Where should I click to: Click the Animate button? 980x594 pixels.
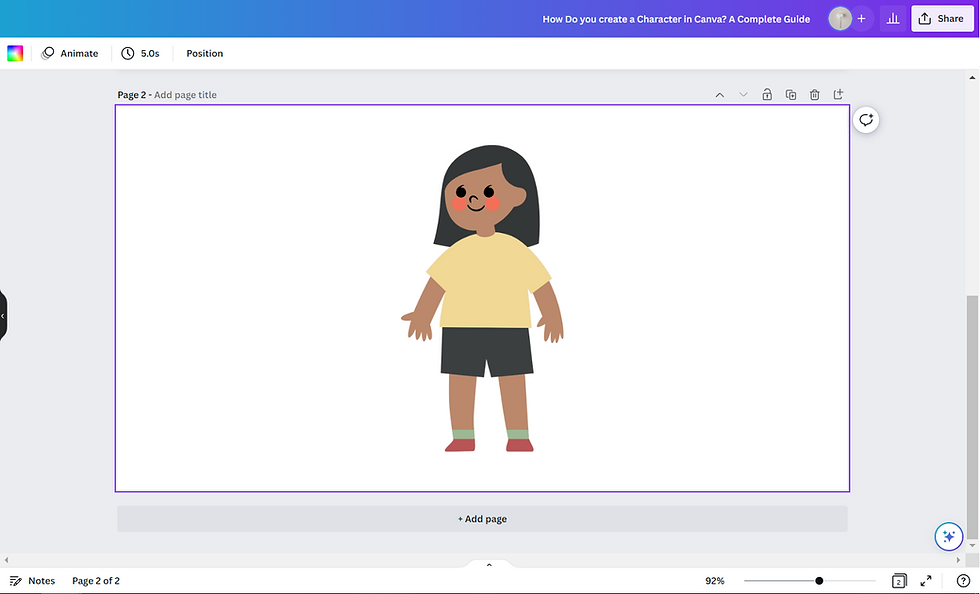[x=69, y=53]
